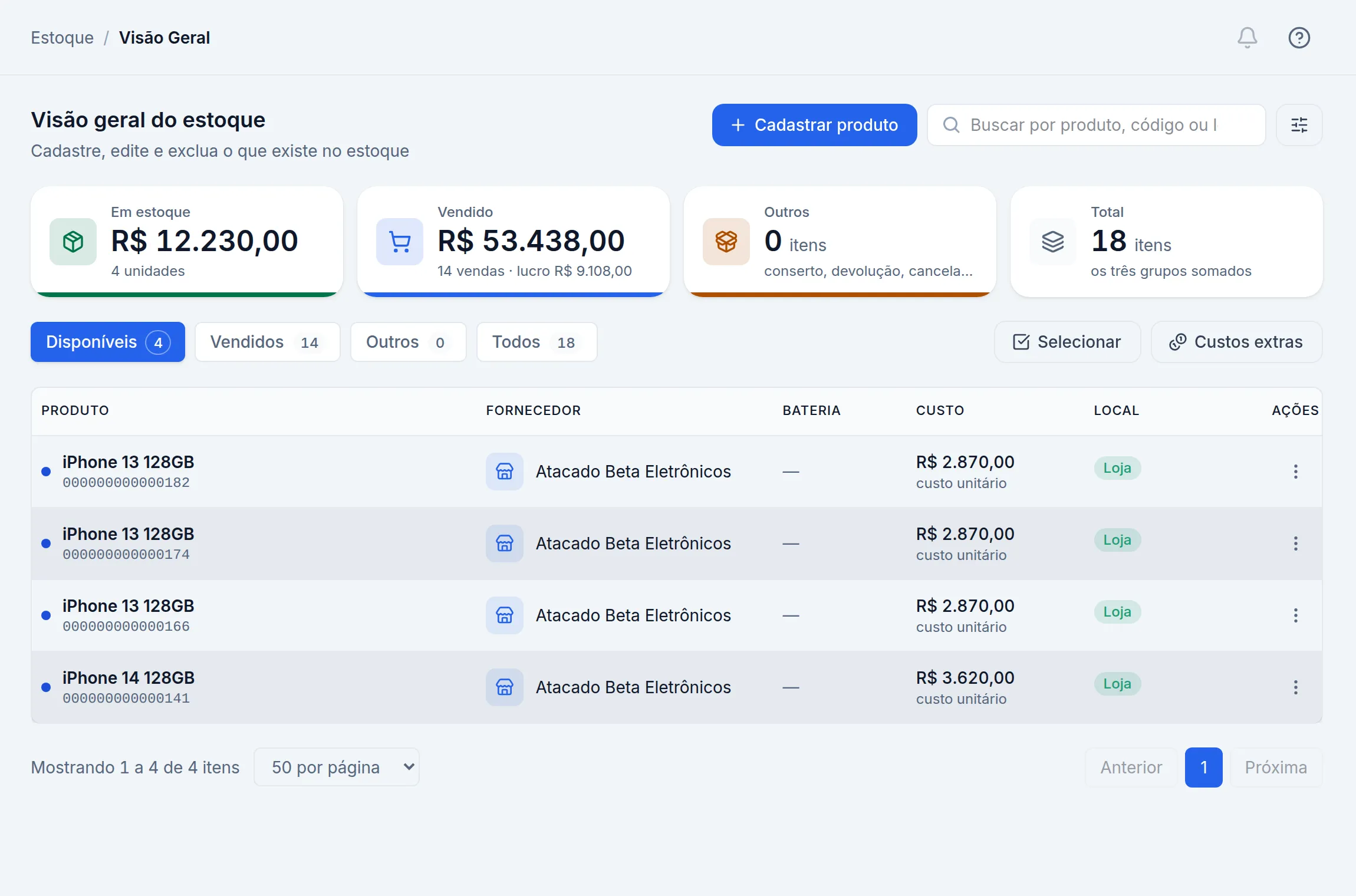The image size is (1356, 896).
Task: Click the search magnifier icon
Action: tap(951, 125)
